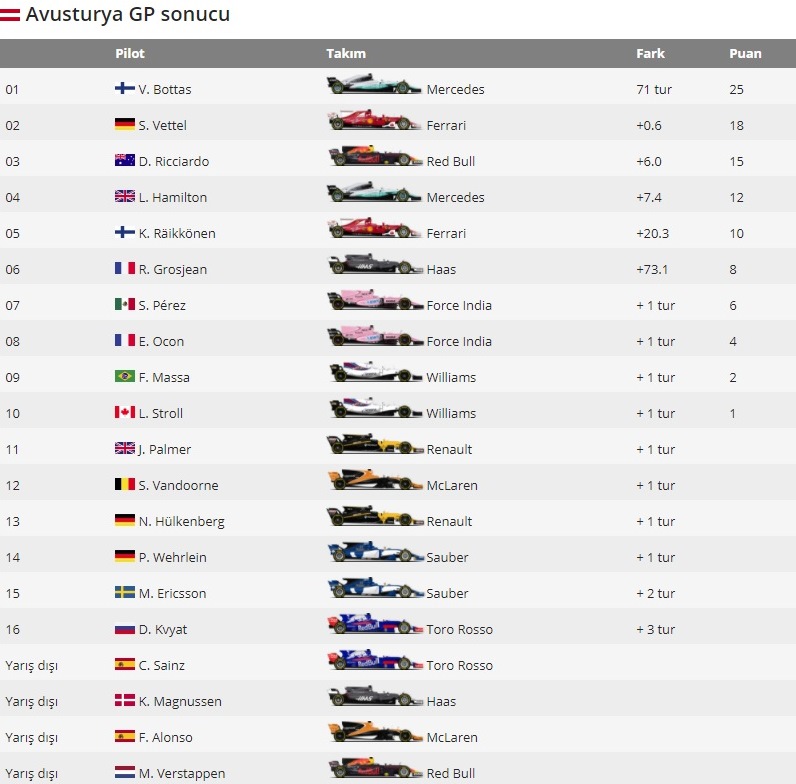
Task: Click the Swedish flag next to M. Ericsson
Action: 125,593
